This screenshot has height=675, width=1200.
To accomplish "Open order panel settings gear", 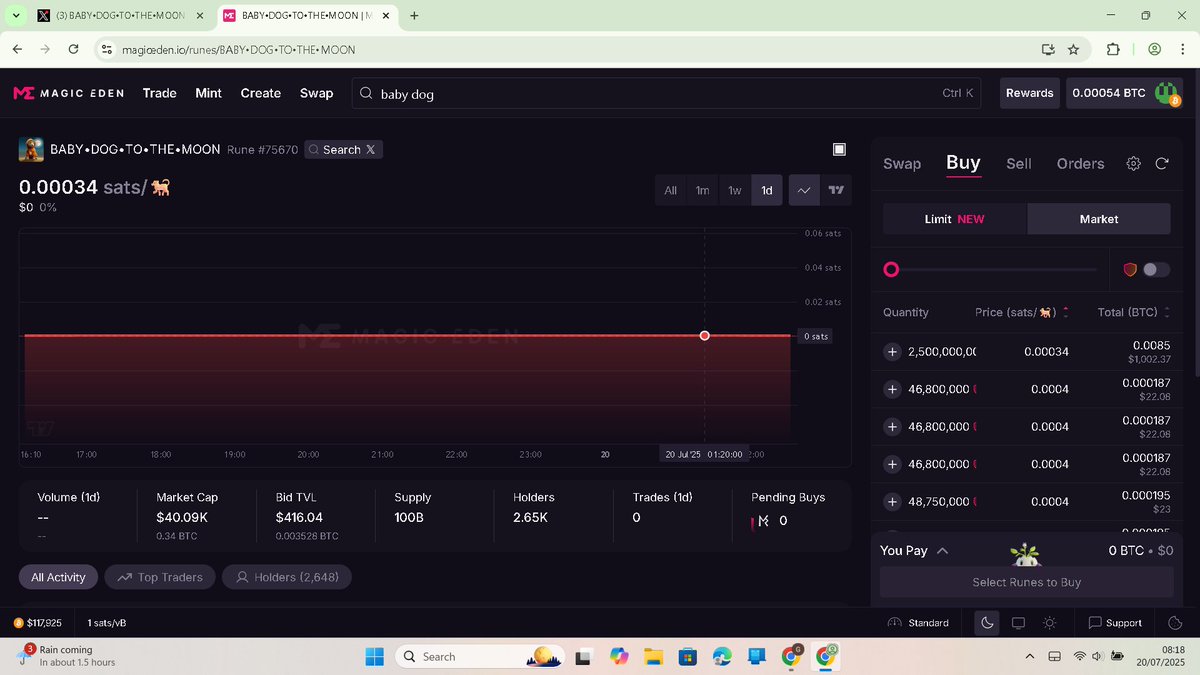I will (x=1133, y=163).
